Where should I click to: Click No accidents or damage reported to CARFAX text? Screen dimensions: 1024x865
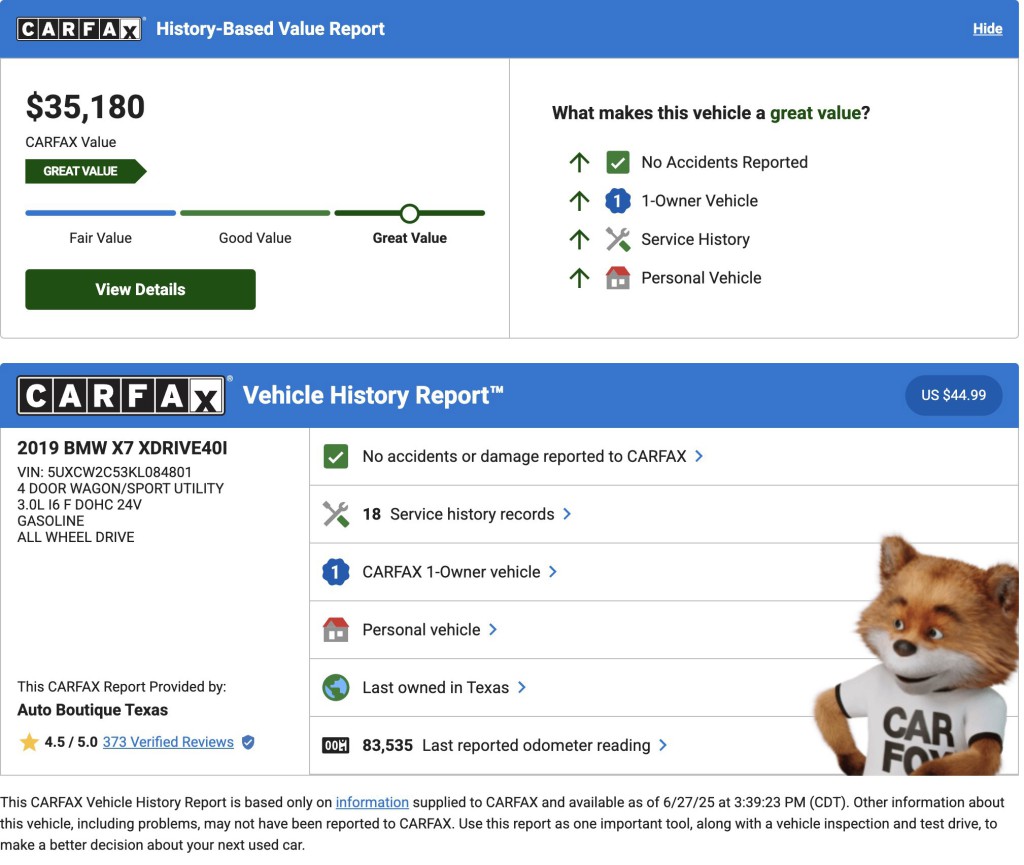[x=524, y=456]
